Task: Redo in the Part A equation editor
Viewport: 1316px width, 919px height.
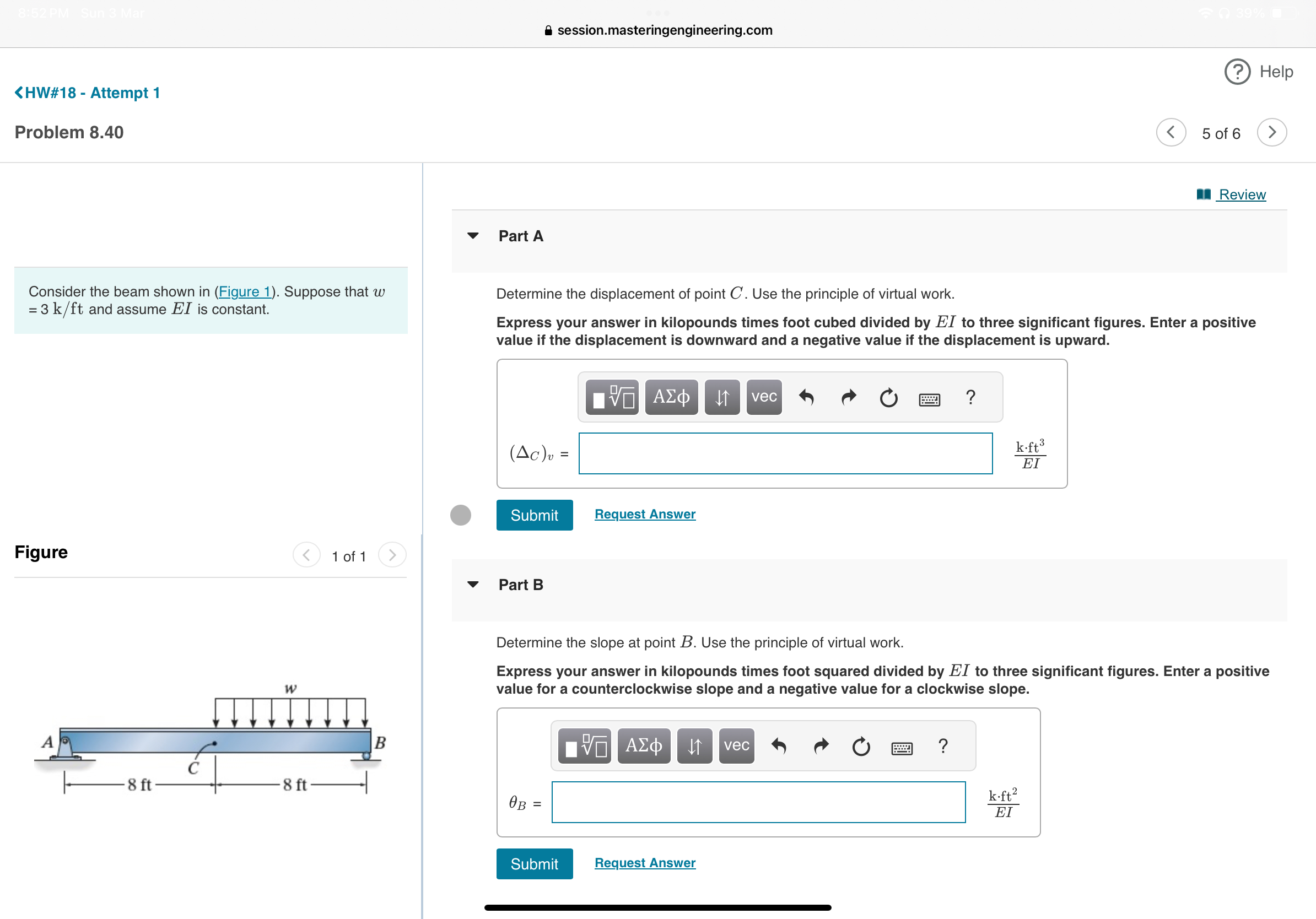Action: (x=848, y=397)
